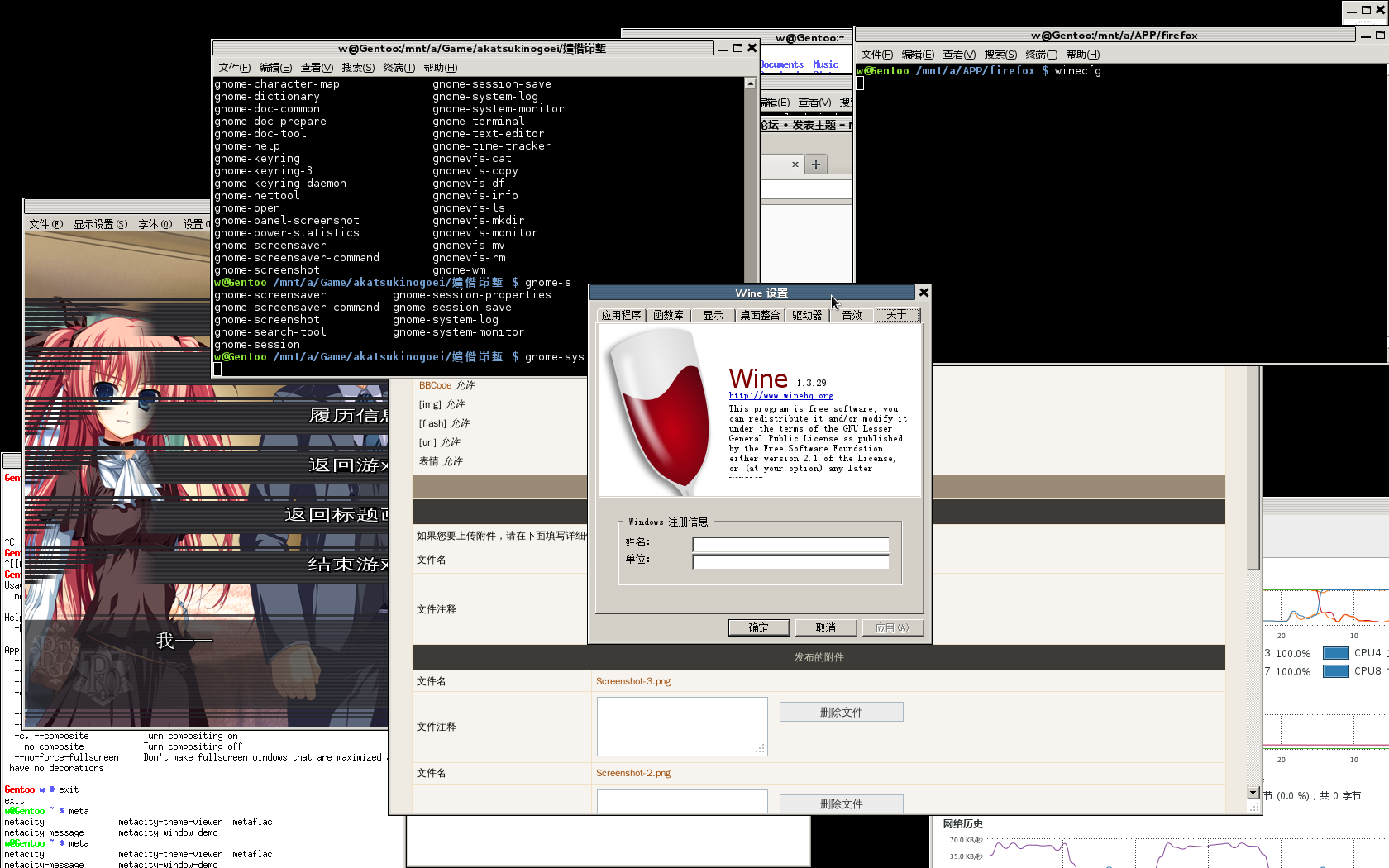This screenshot has width=1389, height=868.
Task: Open the Screenshot-2.png attachment link
Action: pos(633,773)
